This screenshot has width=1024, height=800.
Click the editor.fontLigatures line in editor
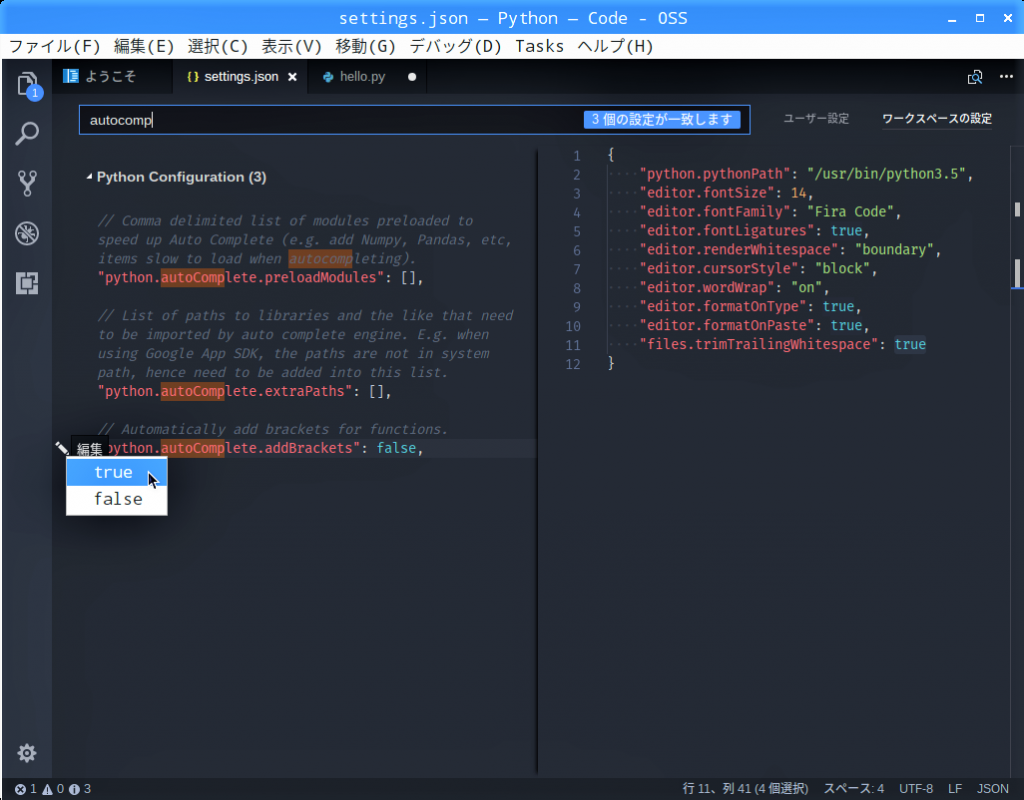[754, 231]
